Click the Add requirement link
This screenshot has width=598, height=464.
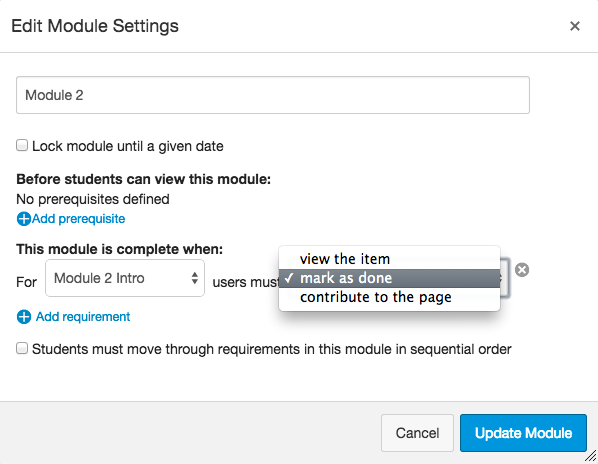click(x=83, y=317)
